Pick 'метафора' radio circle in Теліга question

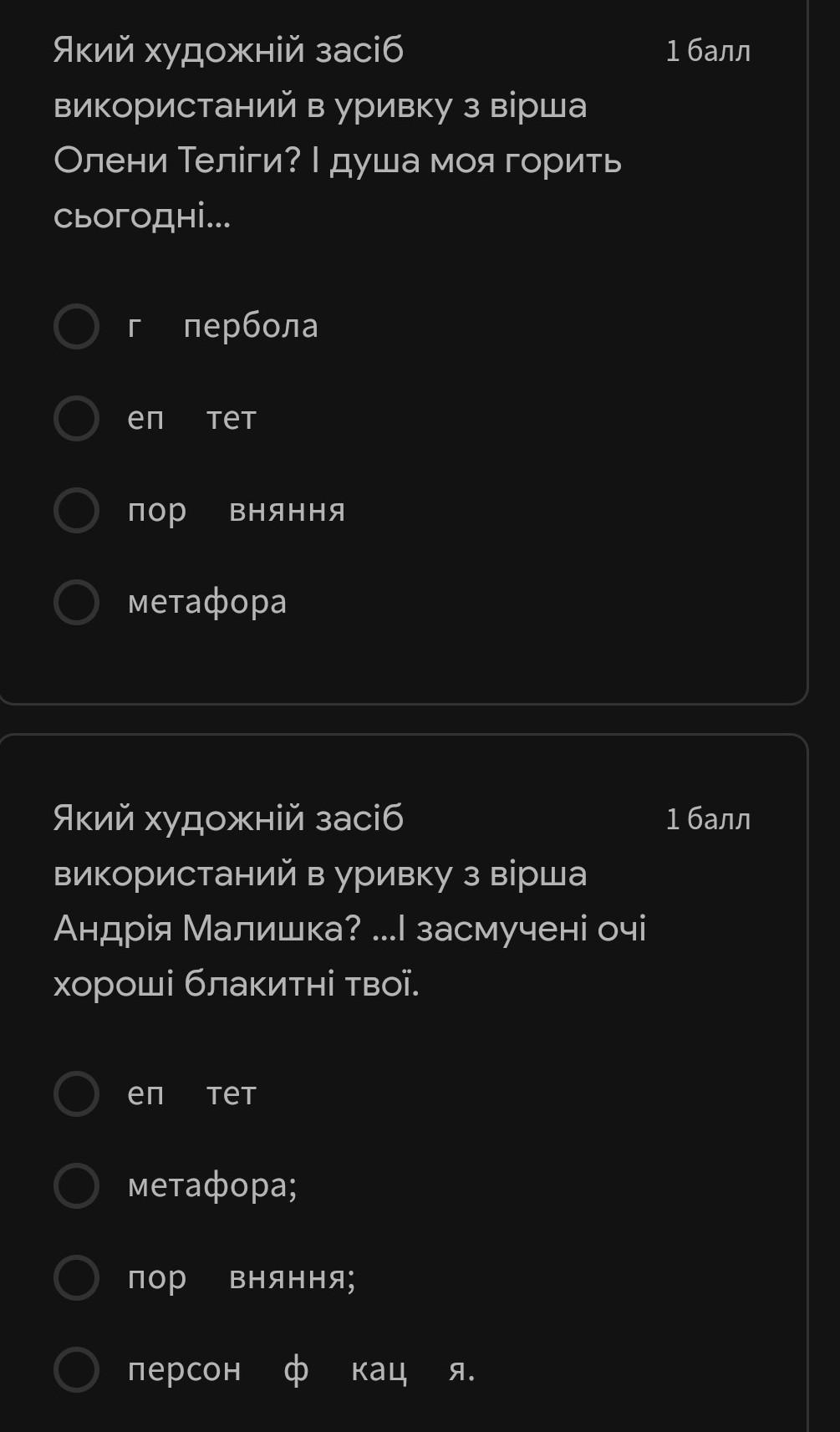point(77,602)
